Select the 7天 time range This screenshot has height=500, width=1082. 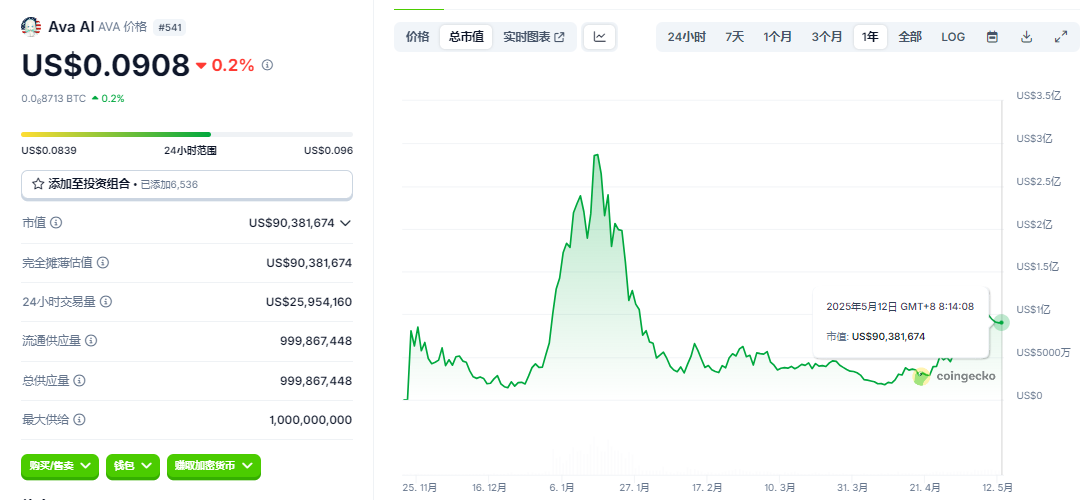tap(734, 37)
